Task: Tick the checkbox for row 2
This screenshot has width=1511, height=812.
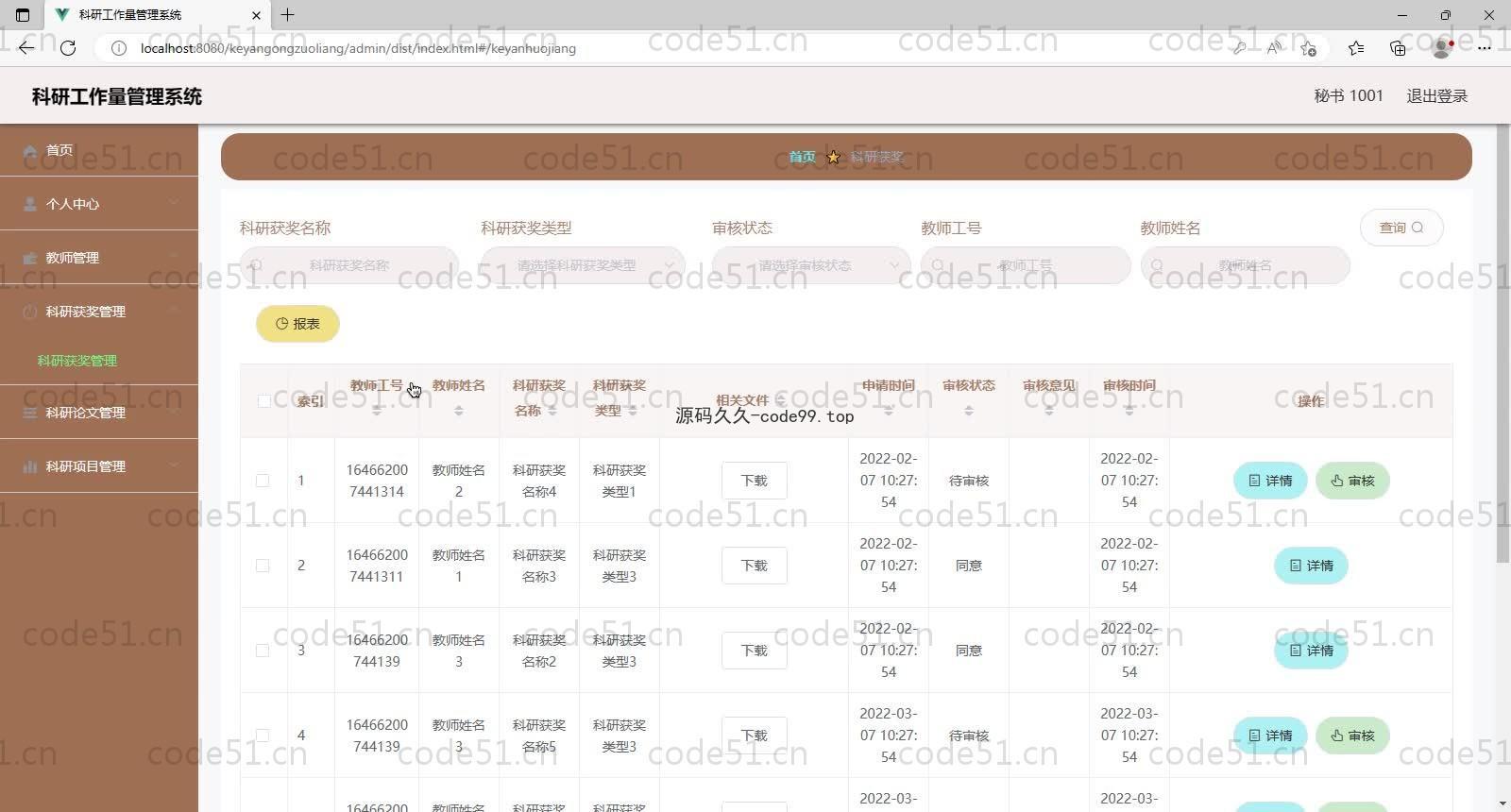Action: tap(263, 566)
